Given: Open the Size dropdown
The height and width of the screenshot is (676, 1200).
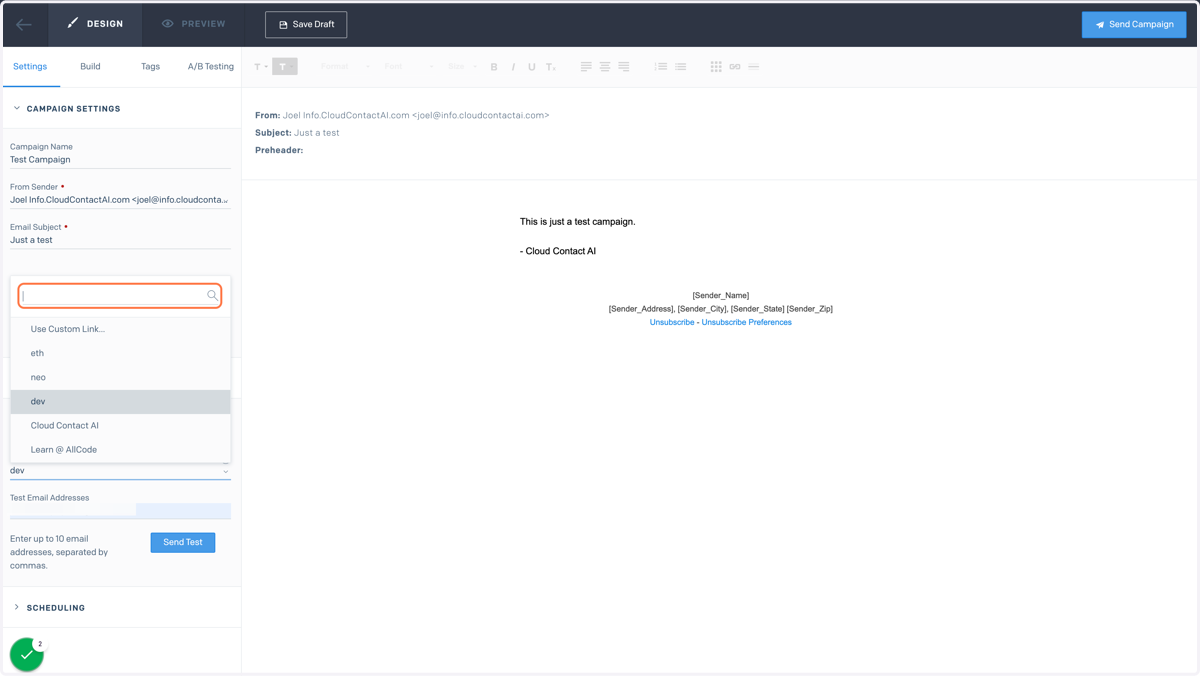Looking at the screenshot, I should tap(462, 67).
